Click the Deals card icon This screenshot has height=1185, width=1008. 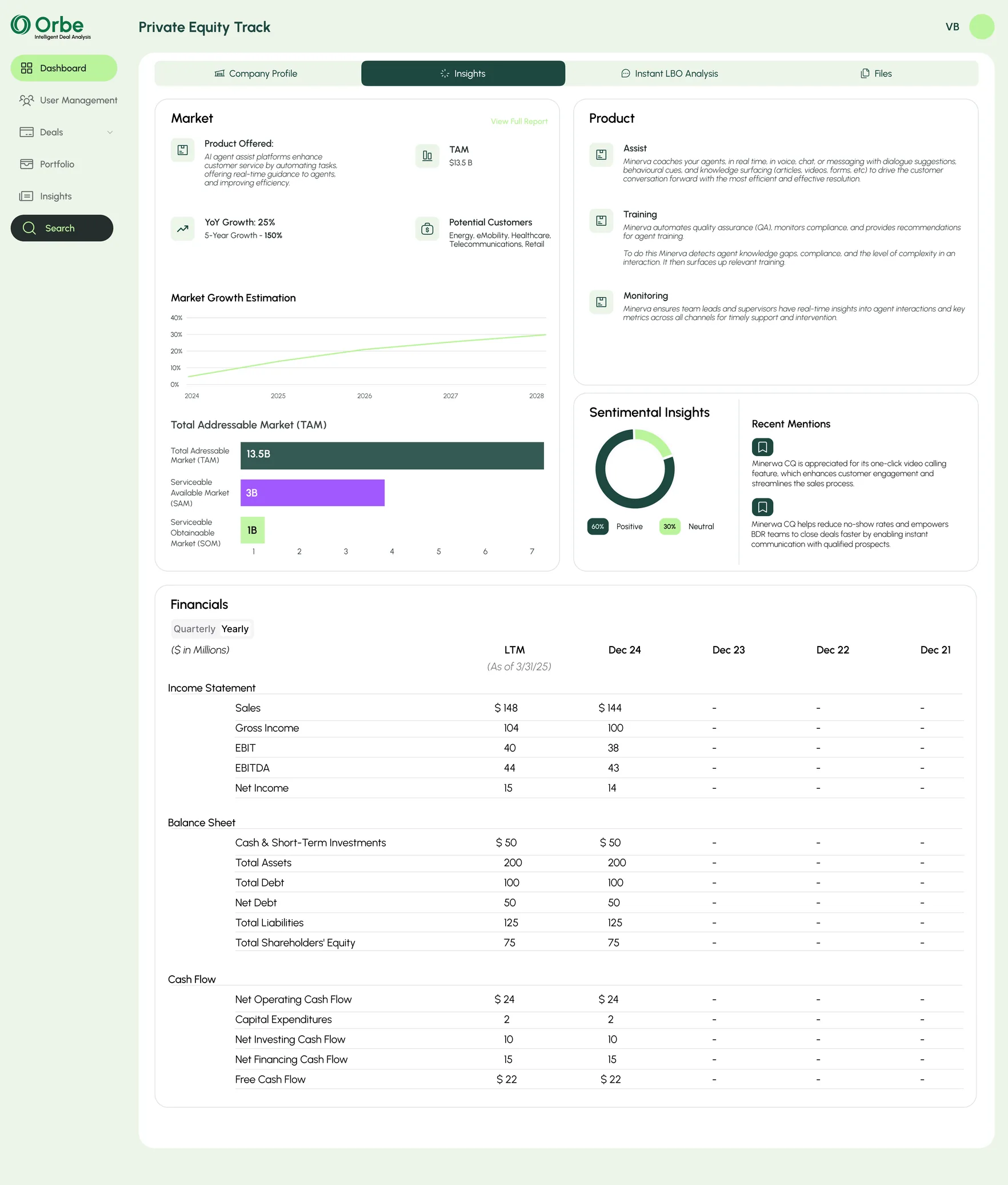pos(26,132)
